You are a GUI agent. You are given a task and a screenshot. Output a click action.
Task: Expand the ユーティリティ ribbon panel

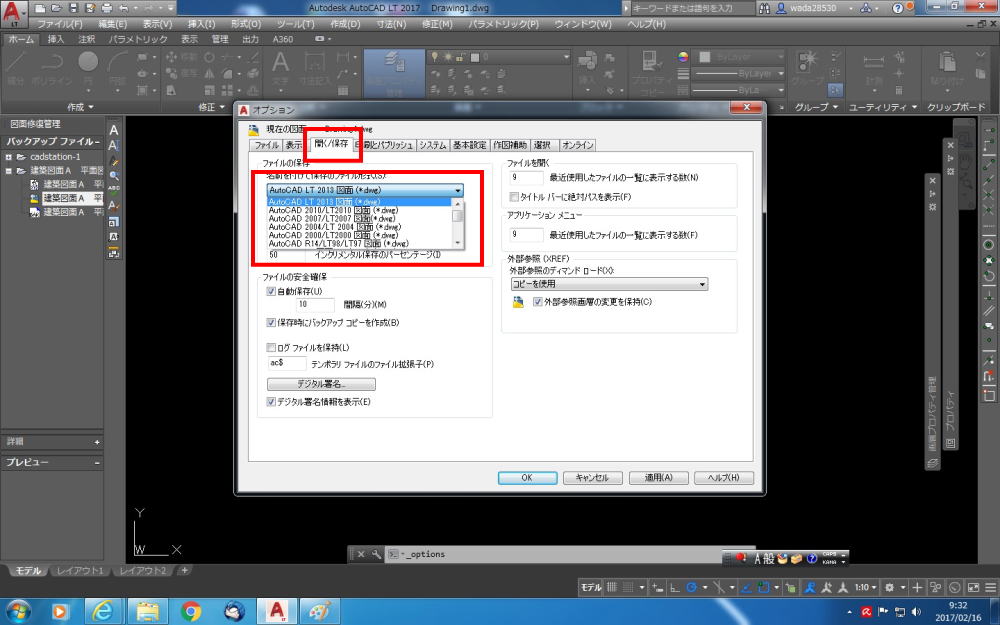point(883,107)
